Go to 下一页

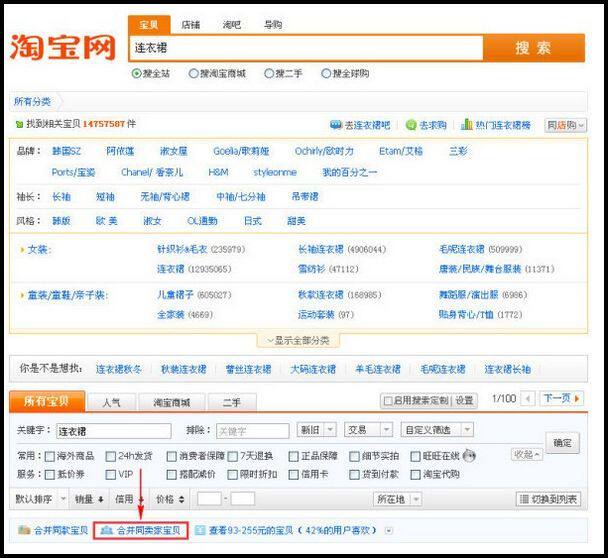coord(561,398)
